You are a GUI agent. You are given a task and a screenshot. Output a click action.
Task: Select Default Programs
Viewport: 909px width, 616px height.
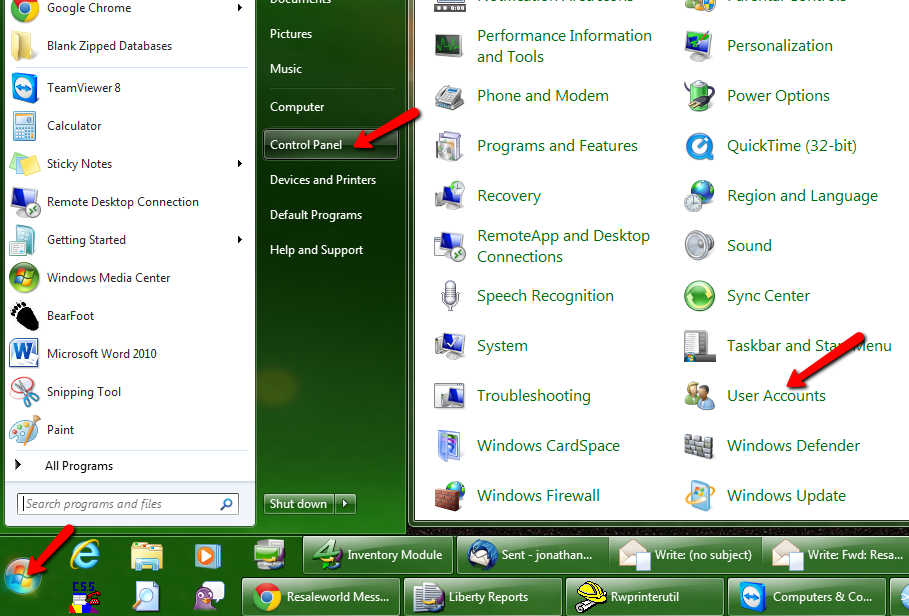316,215
